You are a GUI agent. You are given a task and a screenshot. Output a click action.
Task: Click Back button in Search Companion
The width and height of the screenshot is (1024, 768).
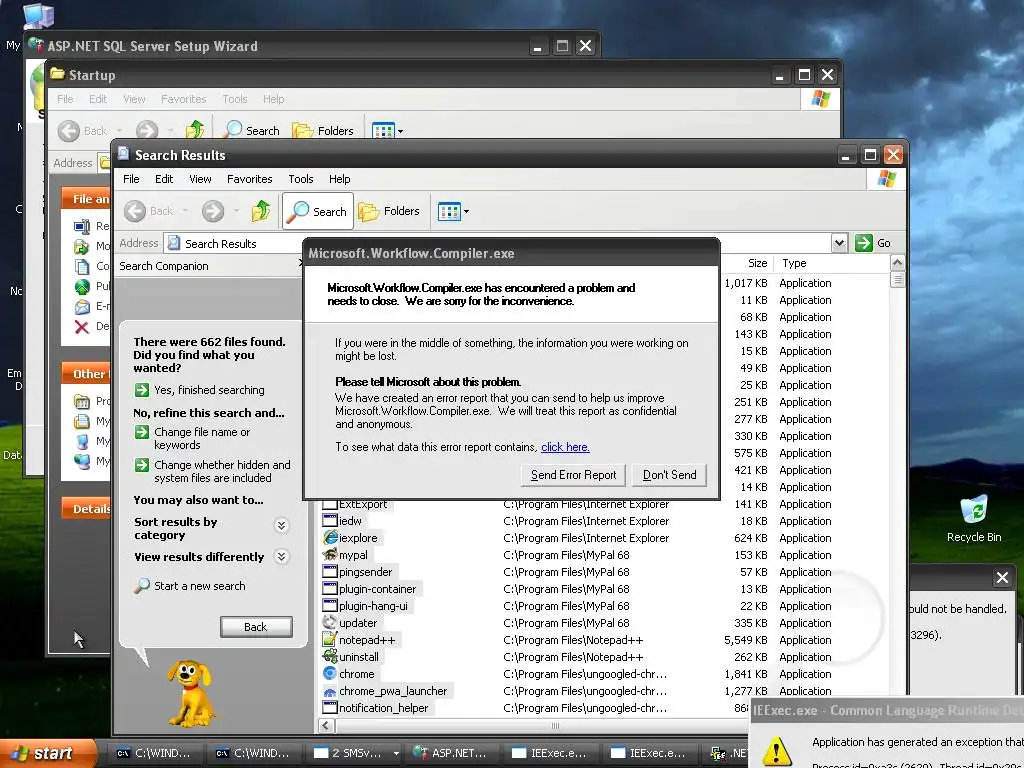[256, 627]
